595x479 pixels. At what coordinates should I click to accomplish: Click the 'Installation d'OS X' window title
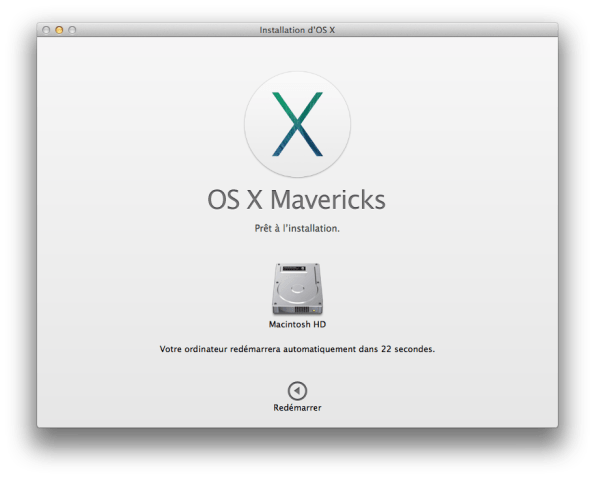(297, 30)
